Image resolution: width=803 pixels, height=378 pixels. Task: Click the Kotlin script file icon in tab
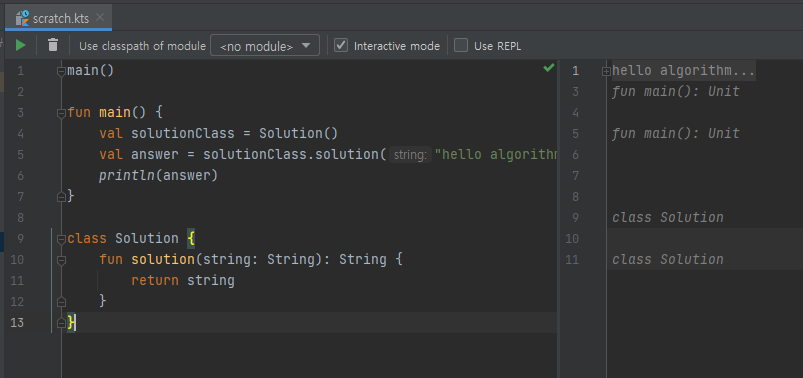click(x=22, y=18)
